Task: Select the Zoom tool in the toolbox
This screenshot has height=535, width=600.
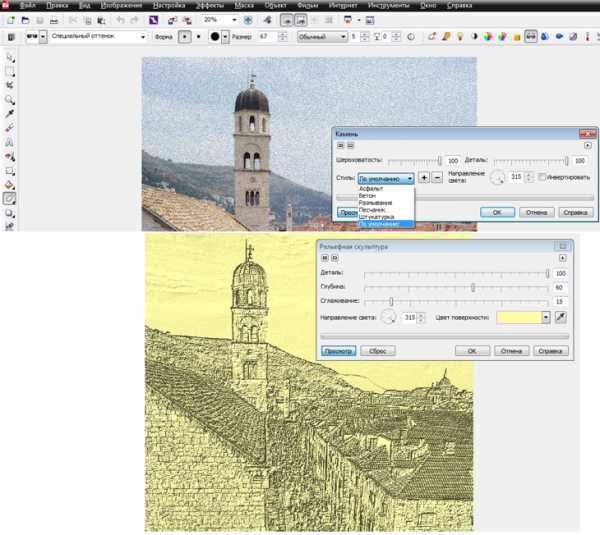Action: [10, 101]
